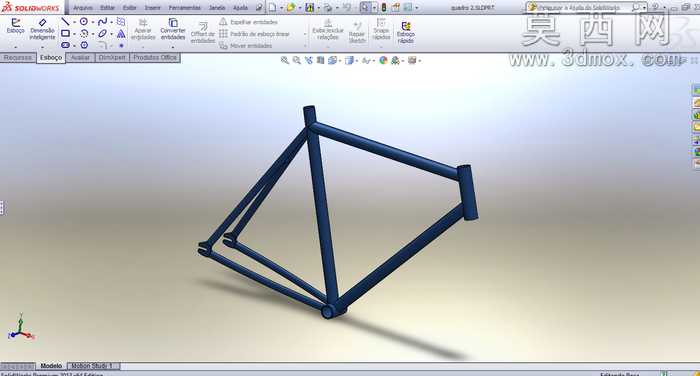Select the Rectangle sketch tool

pos(65,33)
